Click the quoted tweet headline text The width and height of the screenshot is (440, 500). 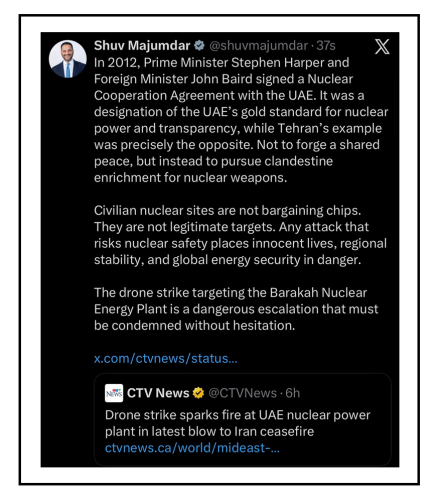point(238,423)
